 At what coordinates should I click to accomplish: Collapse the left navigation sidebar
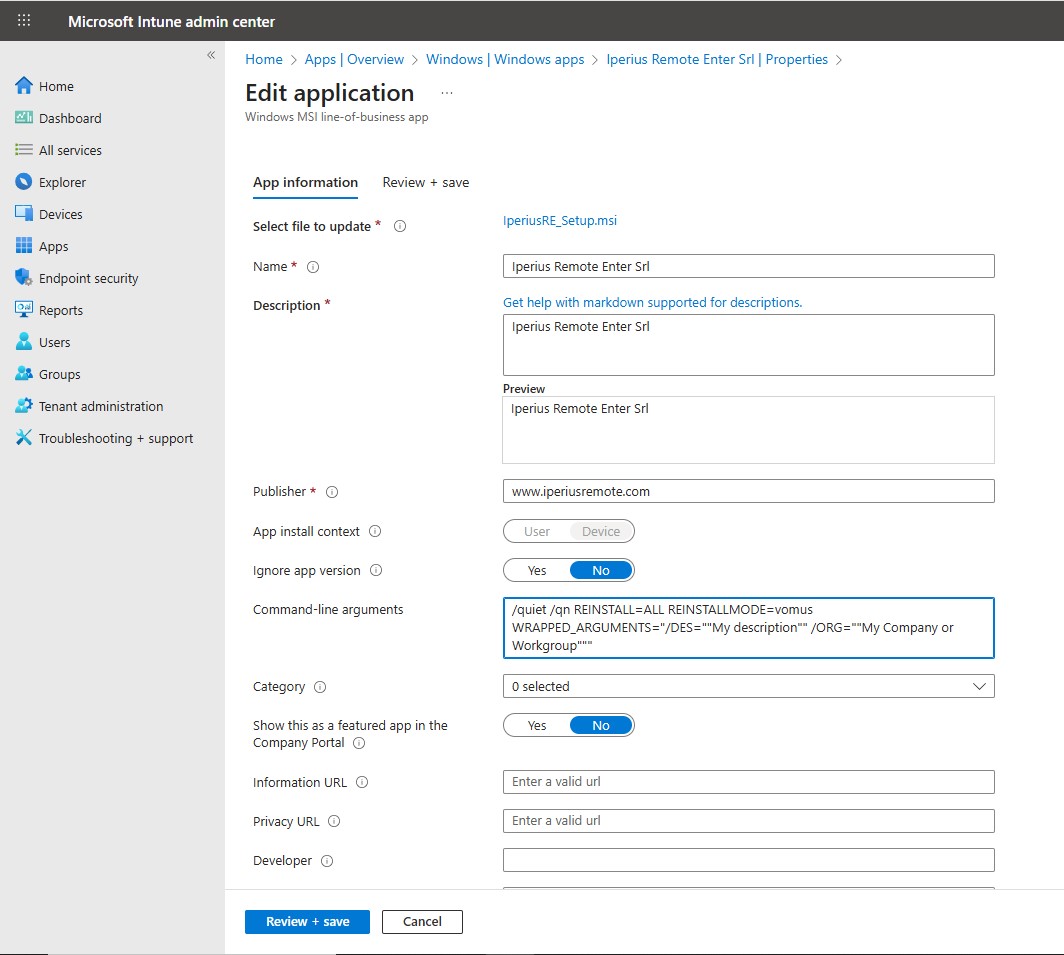(211, 55)
